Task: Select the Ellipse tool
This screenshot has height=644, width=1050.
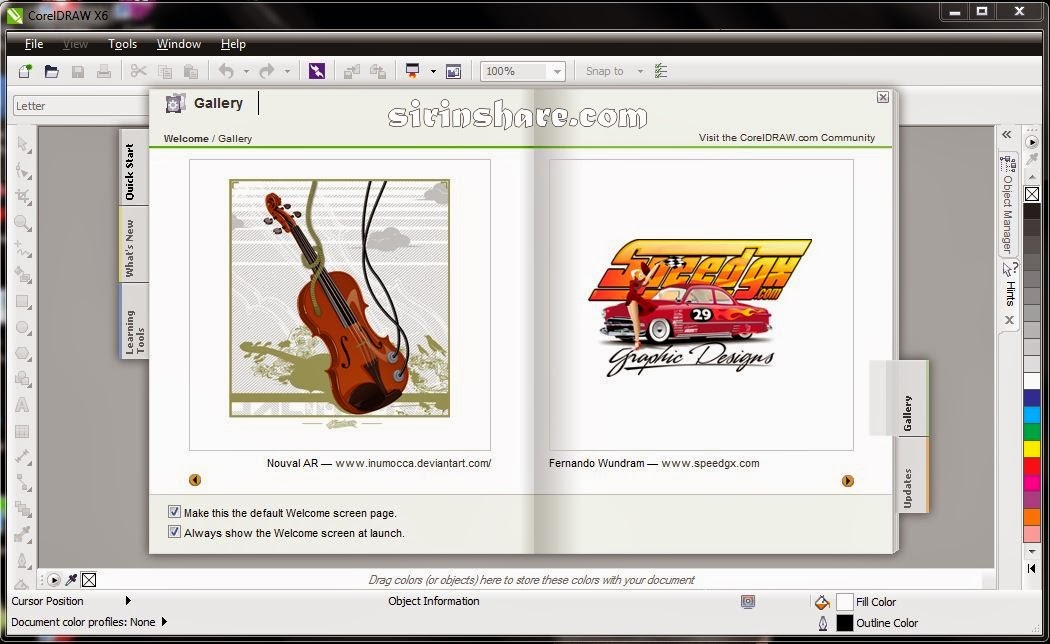Action: [x=23, y=327]
